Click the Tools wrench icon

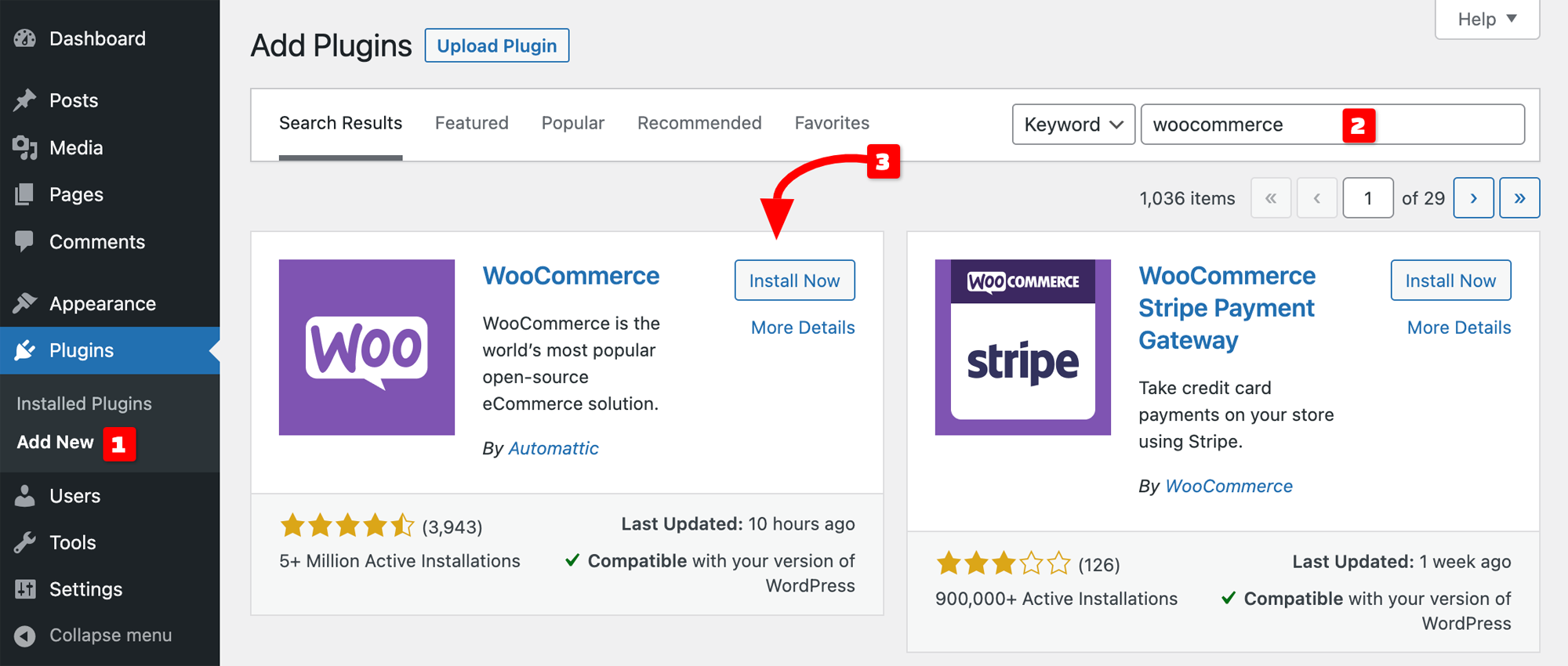(x=25, y=542)
